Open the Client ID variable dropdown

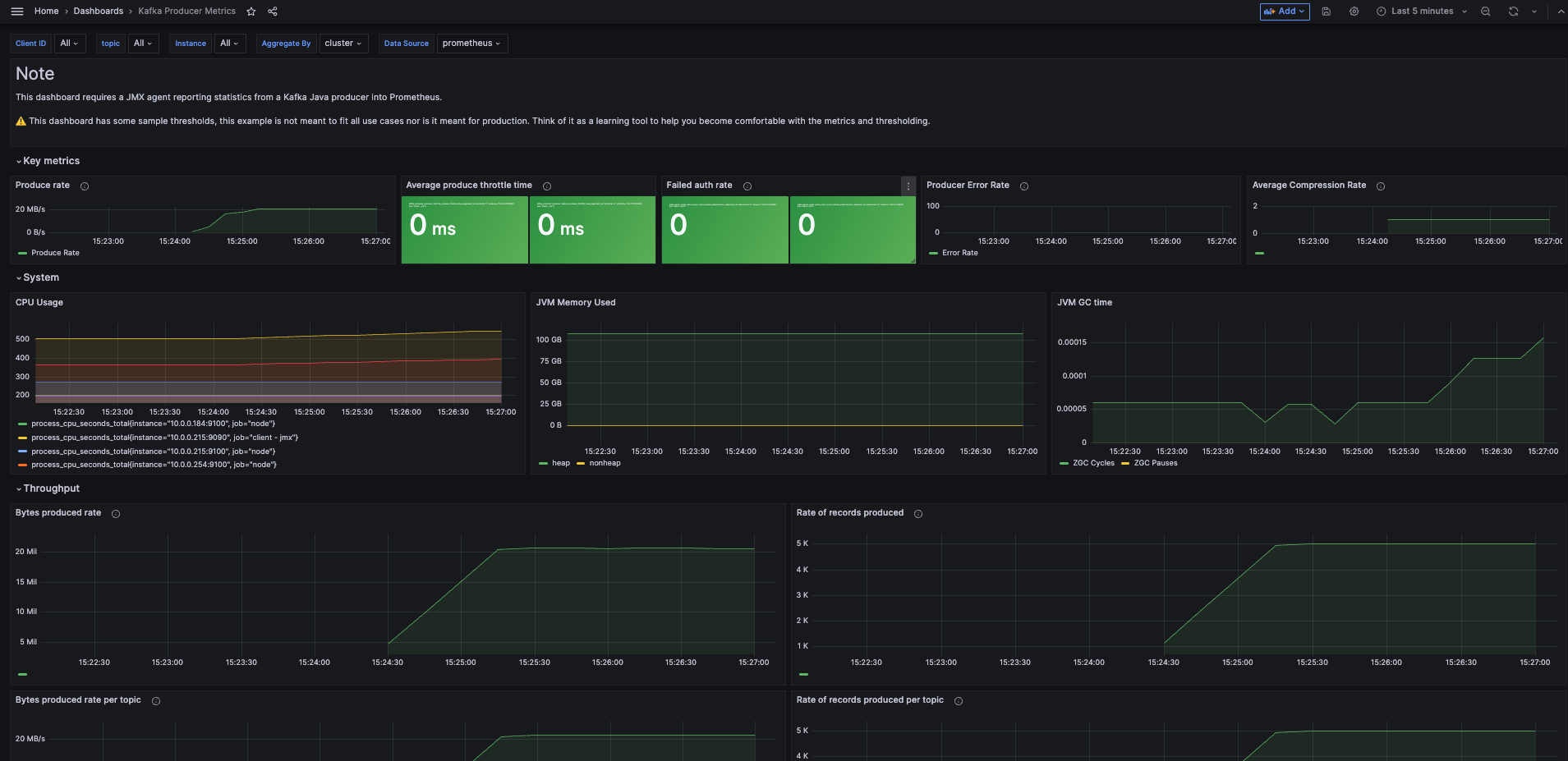pyautogui.click(x=69, y=44)
